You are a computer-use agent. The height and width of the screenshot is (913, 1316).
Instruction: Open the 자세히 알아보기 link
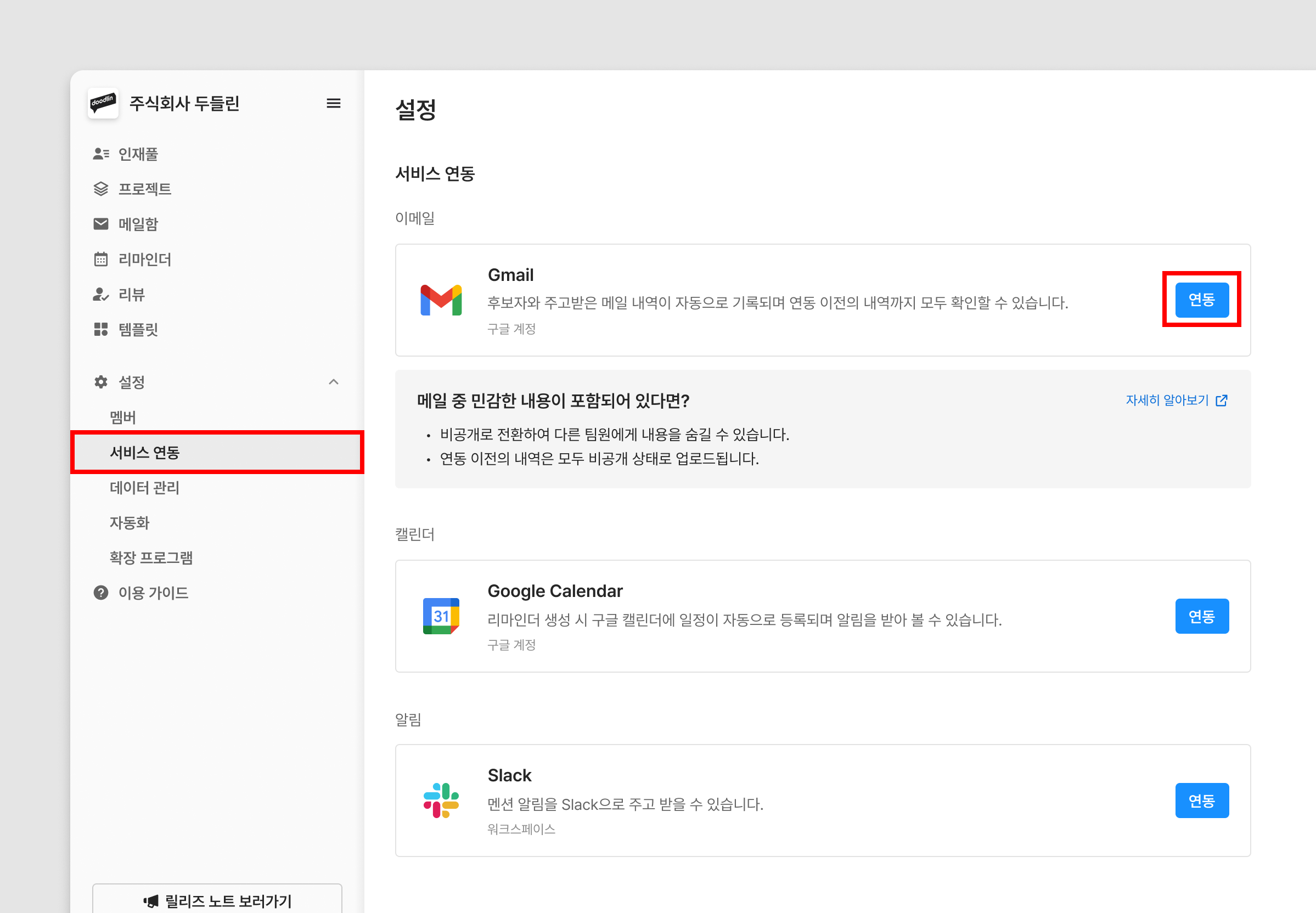1176,400
